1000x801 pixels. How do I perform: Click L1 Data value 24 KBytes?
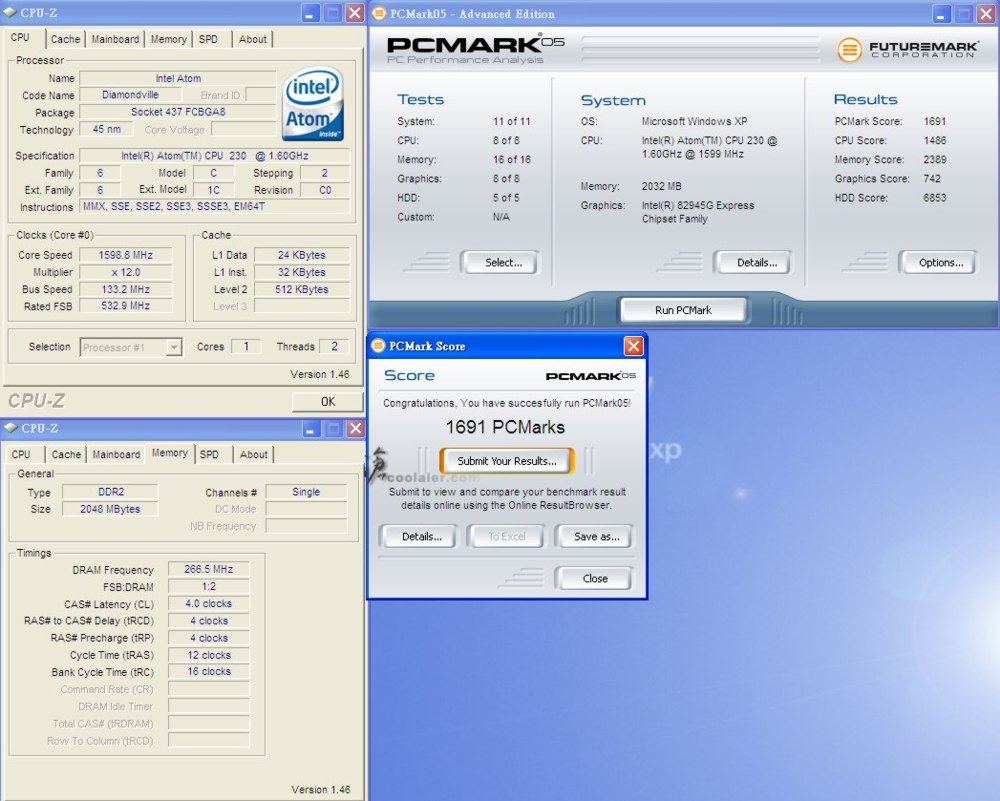[x=302, y=254]
